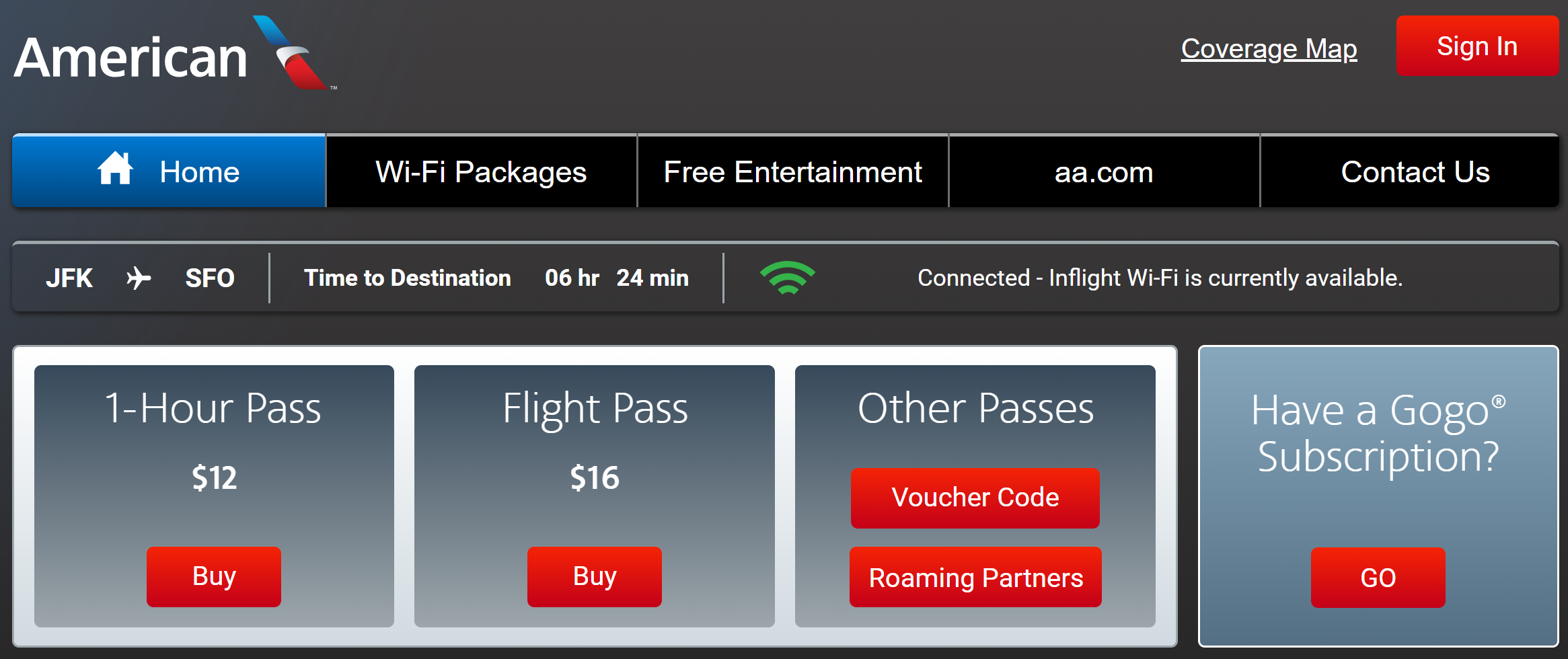
Task: Go to the aa.com tab
Action: pyautogui.click(x=1103, y=172)
